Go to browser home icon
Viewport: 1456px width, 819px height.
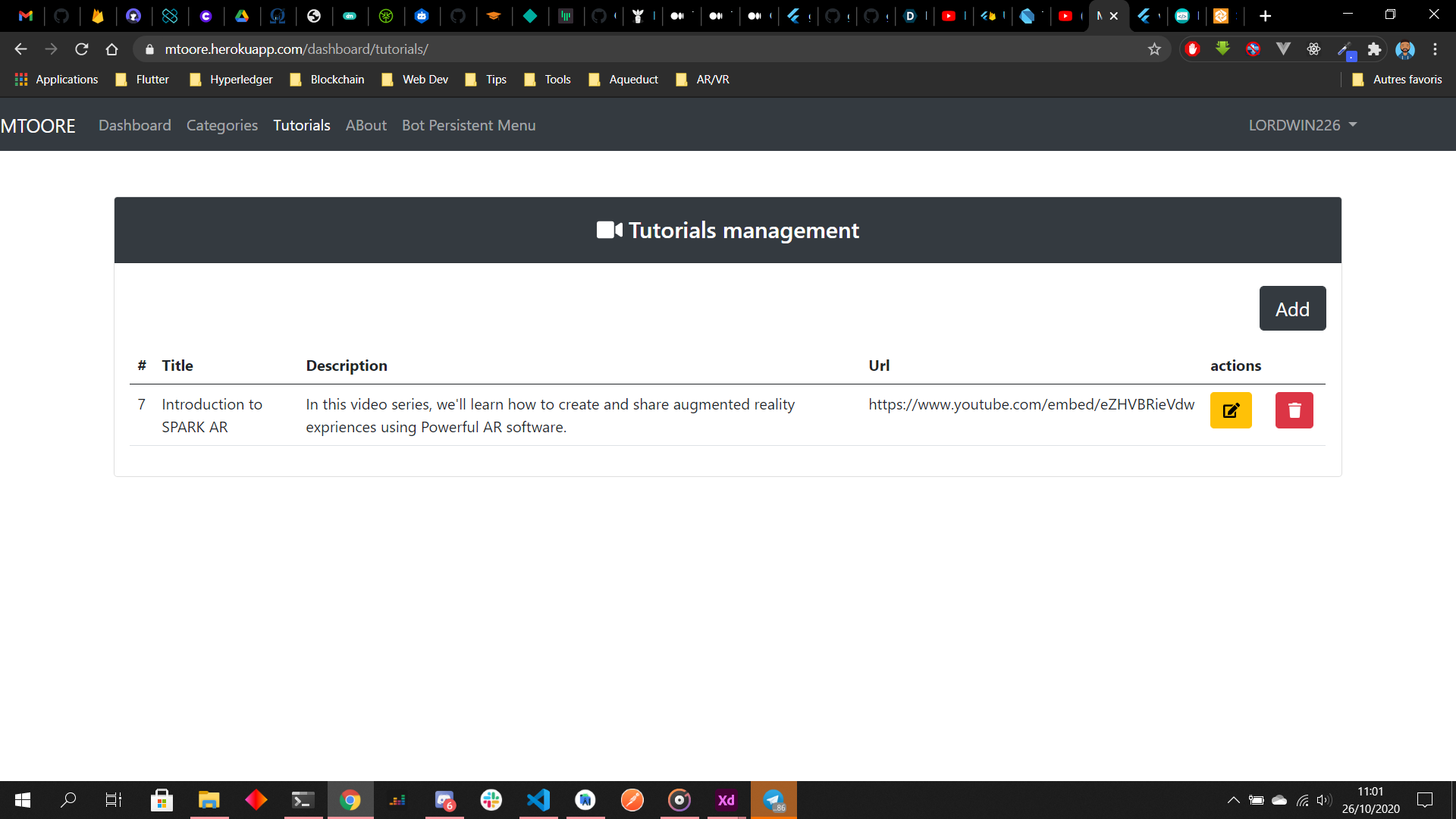(112, 49)
